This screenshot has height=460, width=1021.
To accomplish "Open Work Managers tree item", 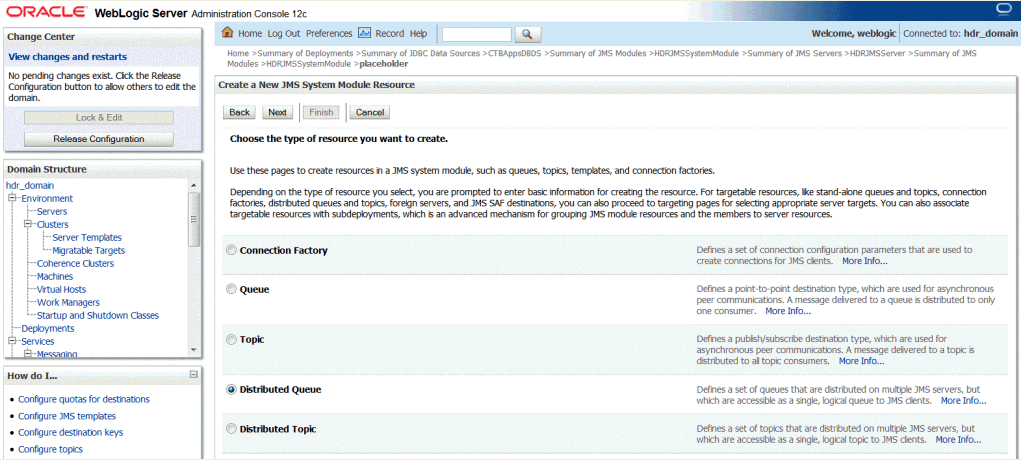I will pyautogui.click(x=68, y=303).
